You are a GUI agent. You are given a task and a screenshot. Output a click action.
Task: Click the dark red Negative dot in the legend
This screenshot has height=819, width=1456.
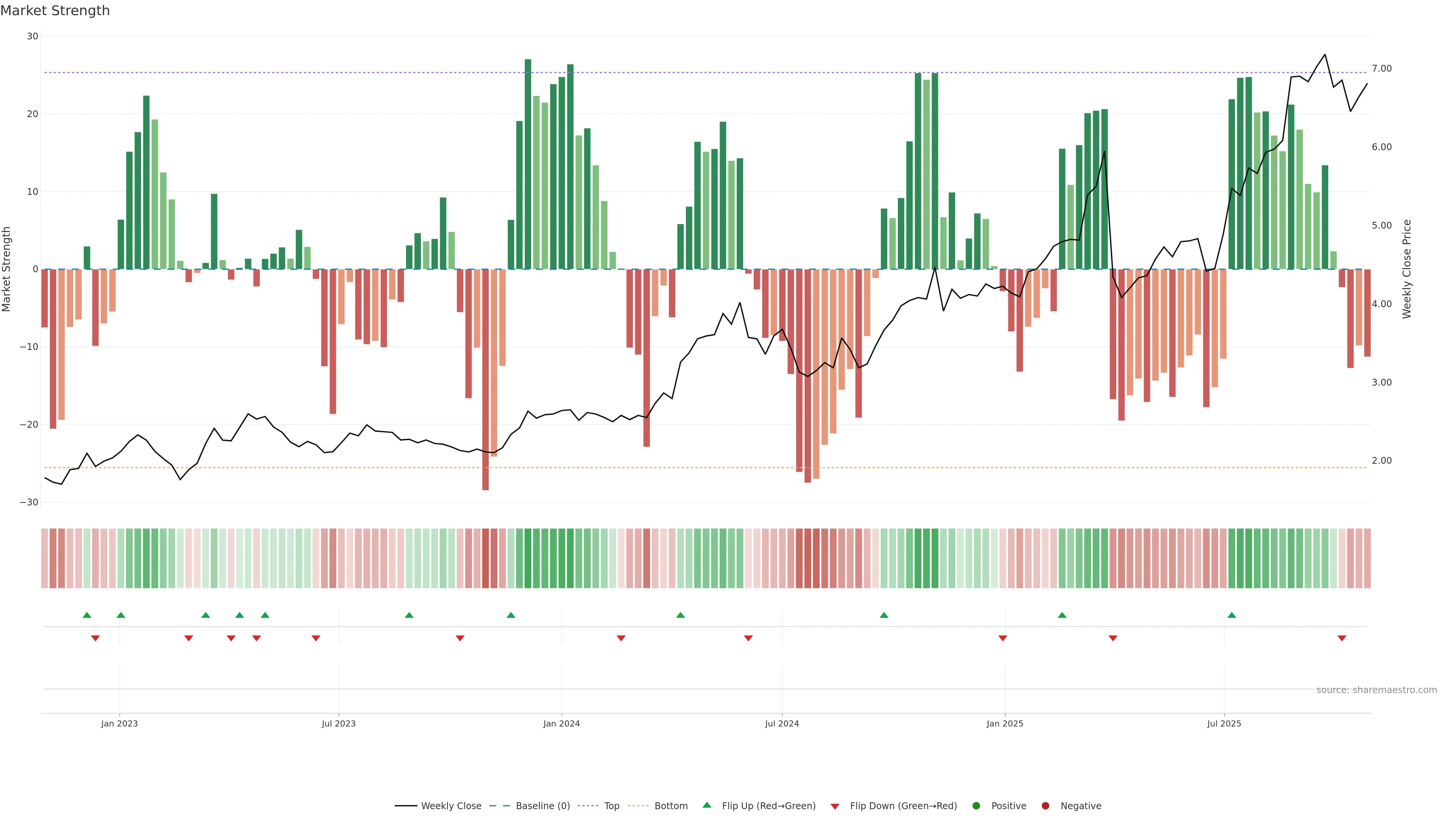pos(1045,805)
